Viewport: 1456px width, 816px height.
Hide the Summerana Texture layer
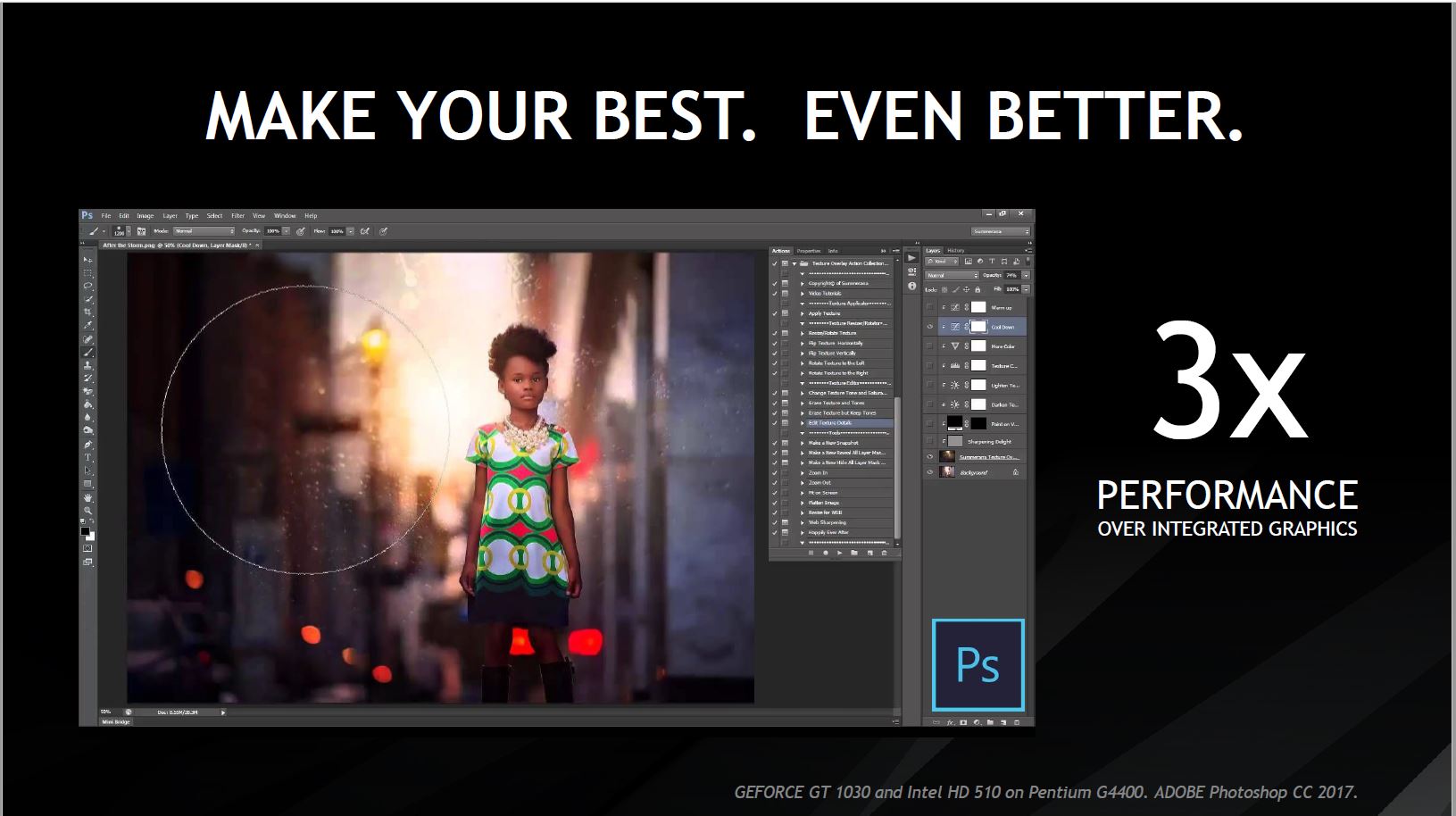click(930, 456)
